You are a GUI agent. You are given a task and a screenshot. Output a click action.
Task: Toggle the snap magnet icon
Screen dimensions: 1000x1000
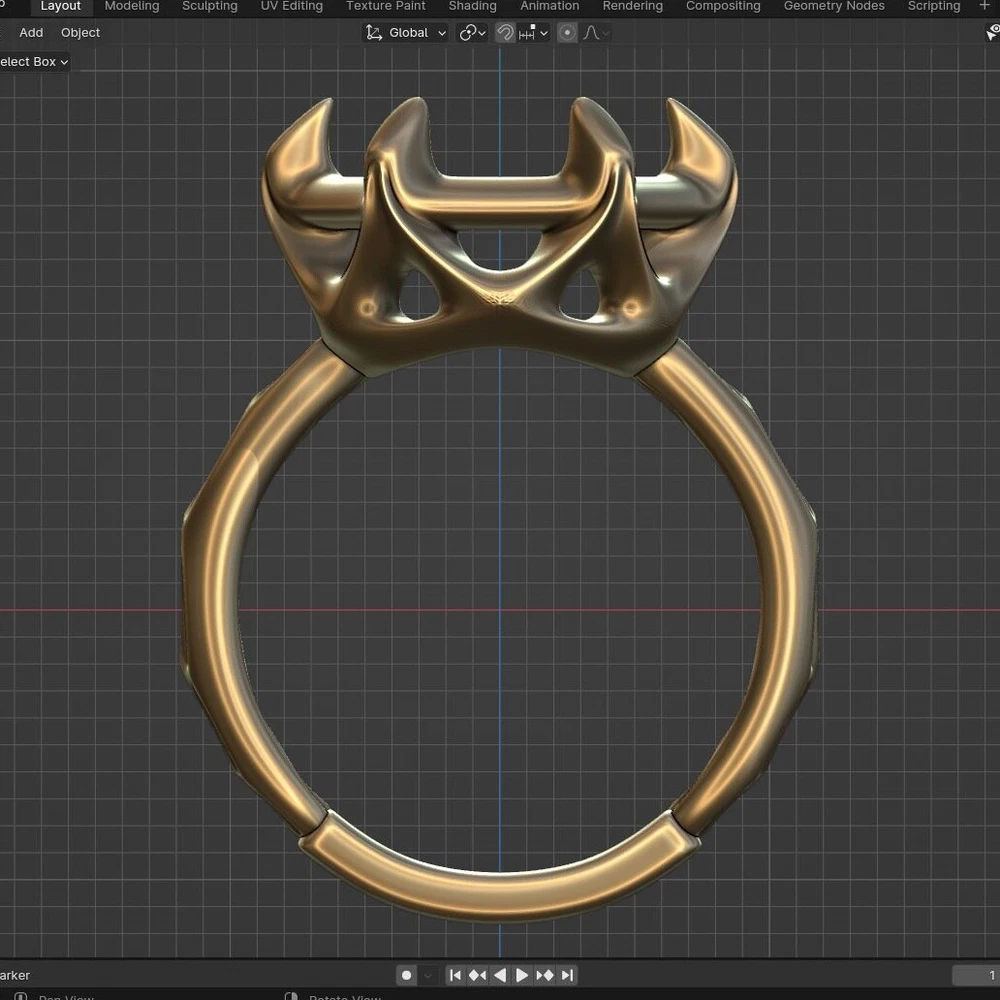pos(505,33)
